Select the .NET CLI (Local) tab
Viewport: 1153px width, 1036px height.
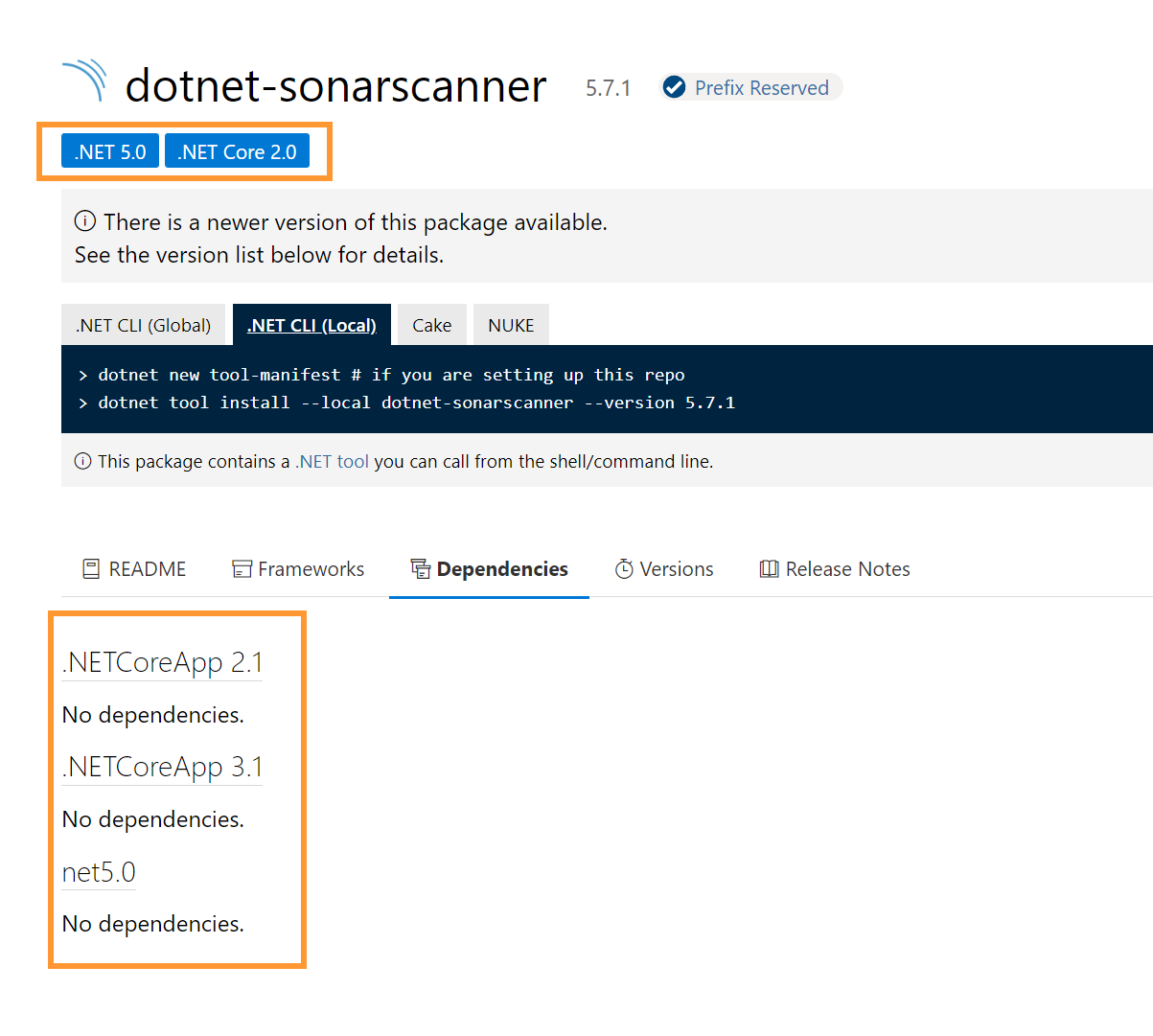tap(311, 325)
